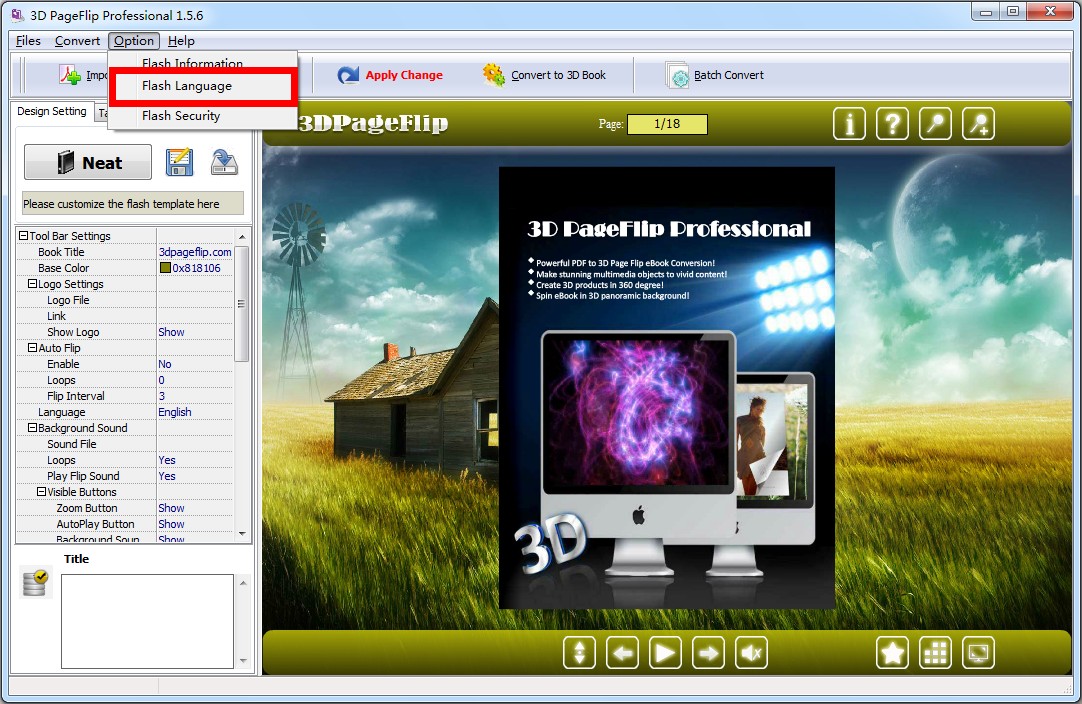Open the Help menu
This screenshot has height=704, width=1082.
[x=181, y=41]
